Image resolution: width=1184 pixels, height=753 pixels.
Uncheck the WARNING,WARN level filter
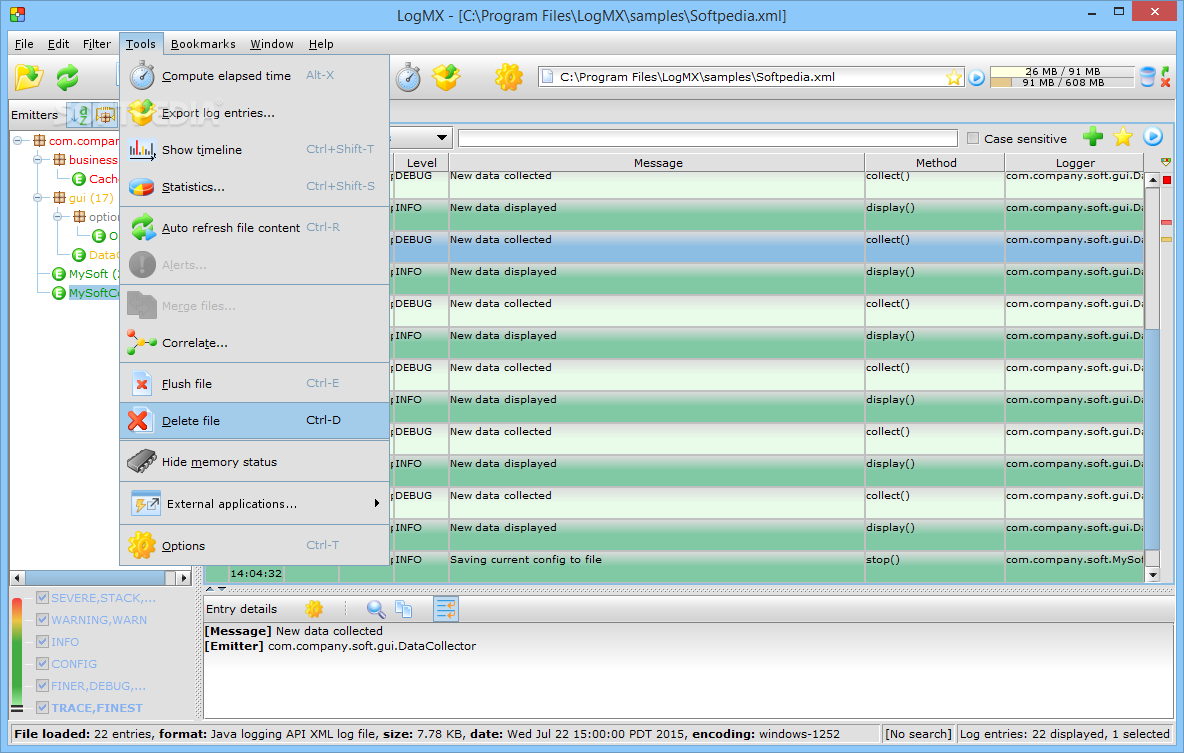tap(42, 619)
